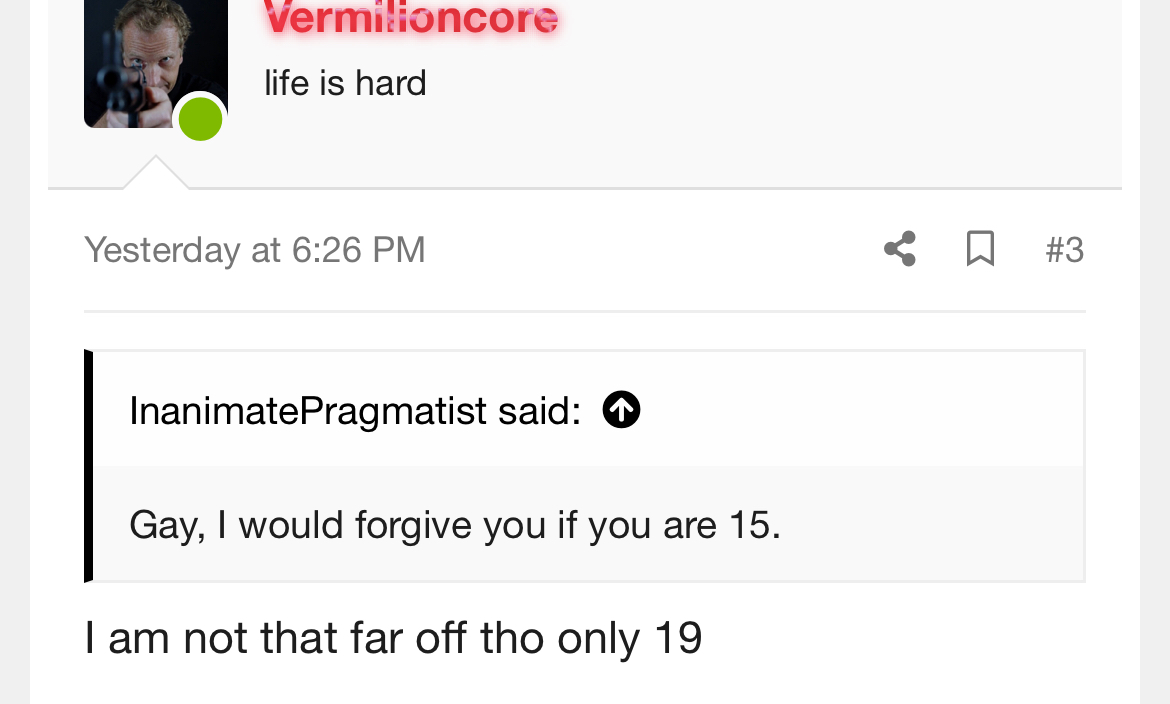The image size is (1170, 704).
Task: Open the "Yesterday at 6:26 PM" timestamp link
Action: 254,249
